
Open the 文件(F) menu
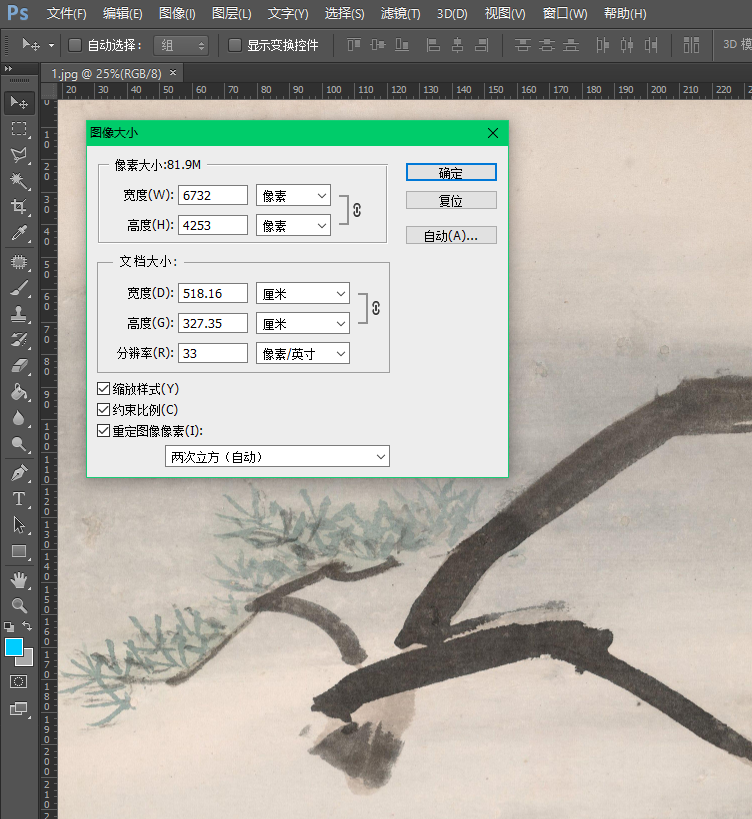click(x=66, y=14)
